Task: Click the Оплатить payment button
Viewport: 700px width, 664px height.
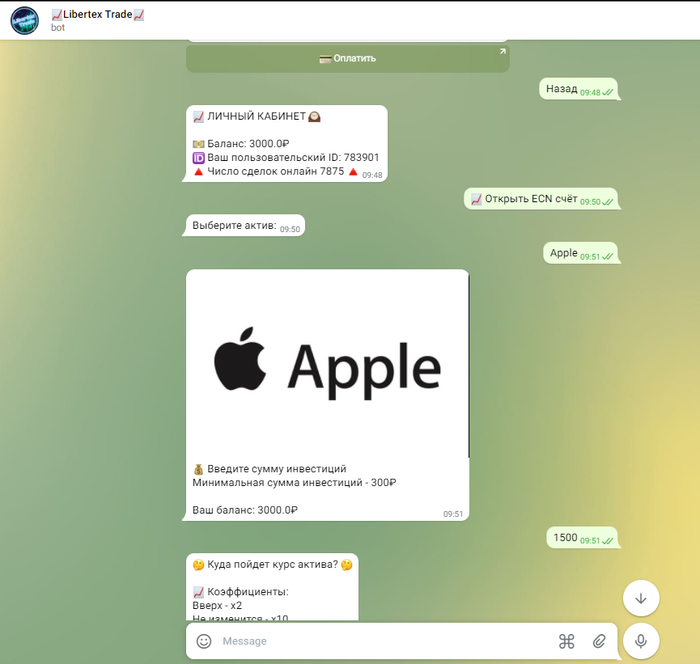Action: (x=347, y=58)
